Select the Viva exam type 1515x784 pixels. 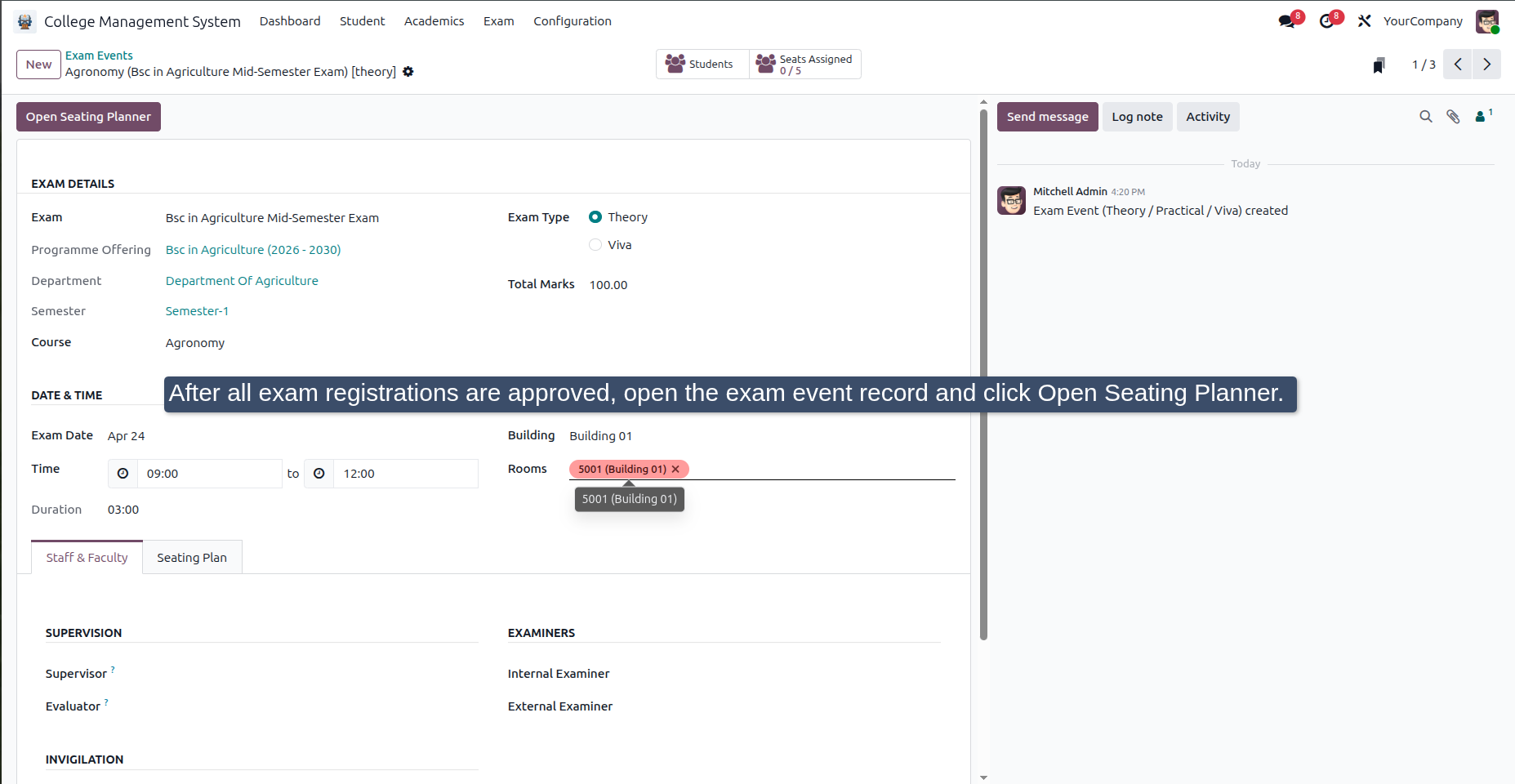point(595,245)
